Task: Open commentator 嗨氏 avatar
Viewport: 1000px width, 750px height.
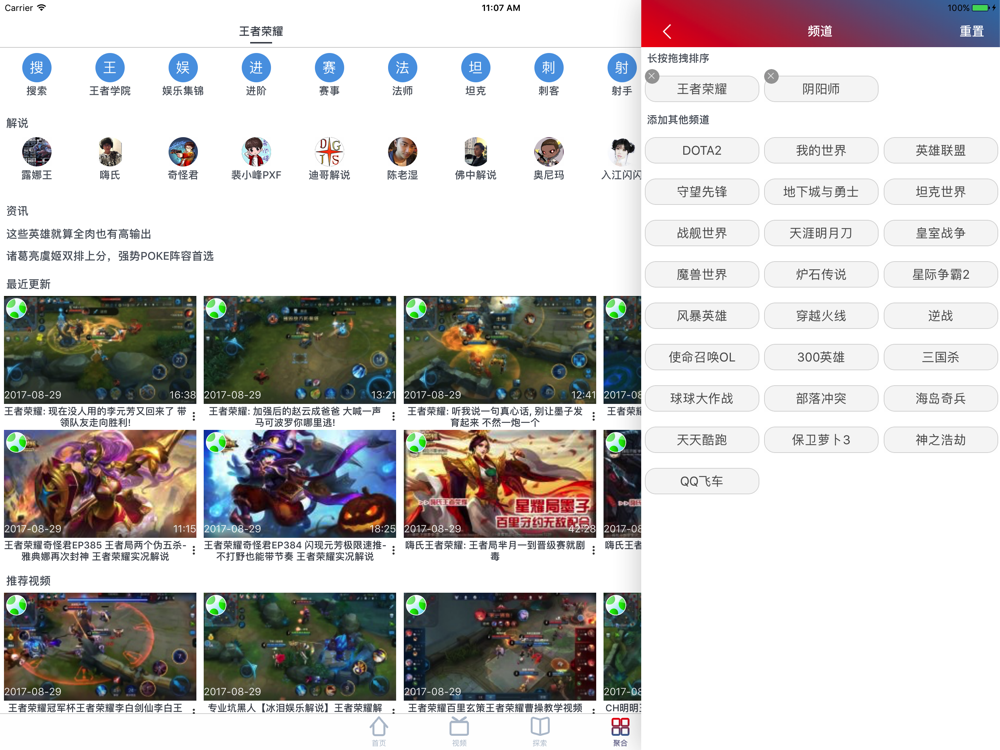Action: [x=110, y=152]
